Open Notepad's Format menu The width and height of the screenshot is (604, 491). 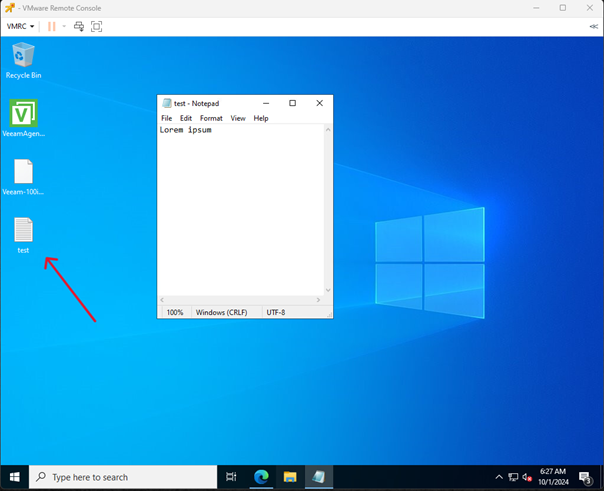(x=211, y=118)
